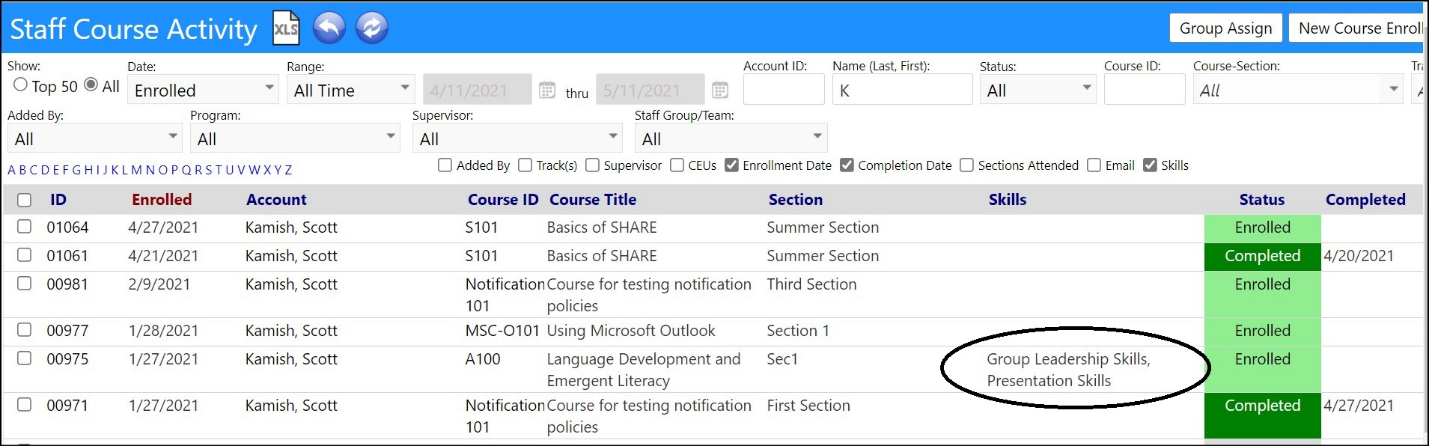
Task: Click Completed status for ID 01061
Action: tap(1262, 256)
